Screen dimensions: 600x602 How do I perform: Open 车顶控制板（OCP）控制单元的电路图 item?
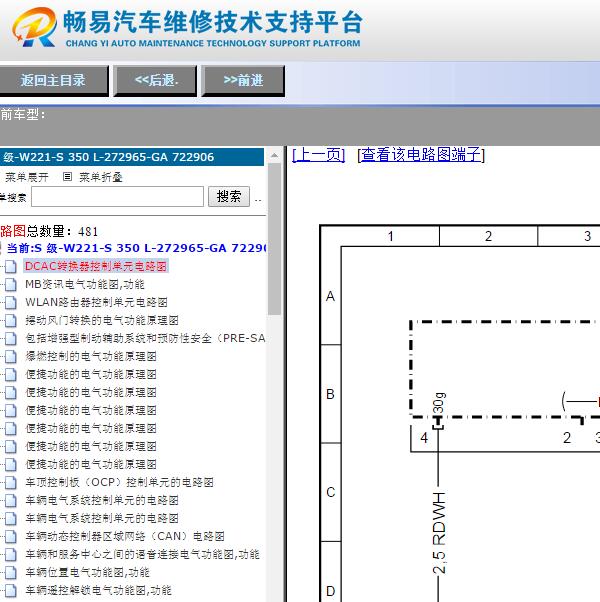tap(119, 482)
